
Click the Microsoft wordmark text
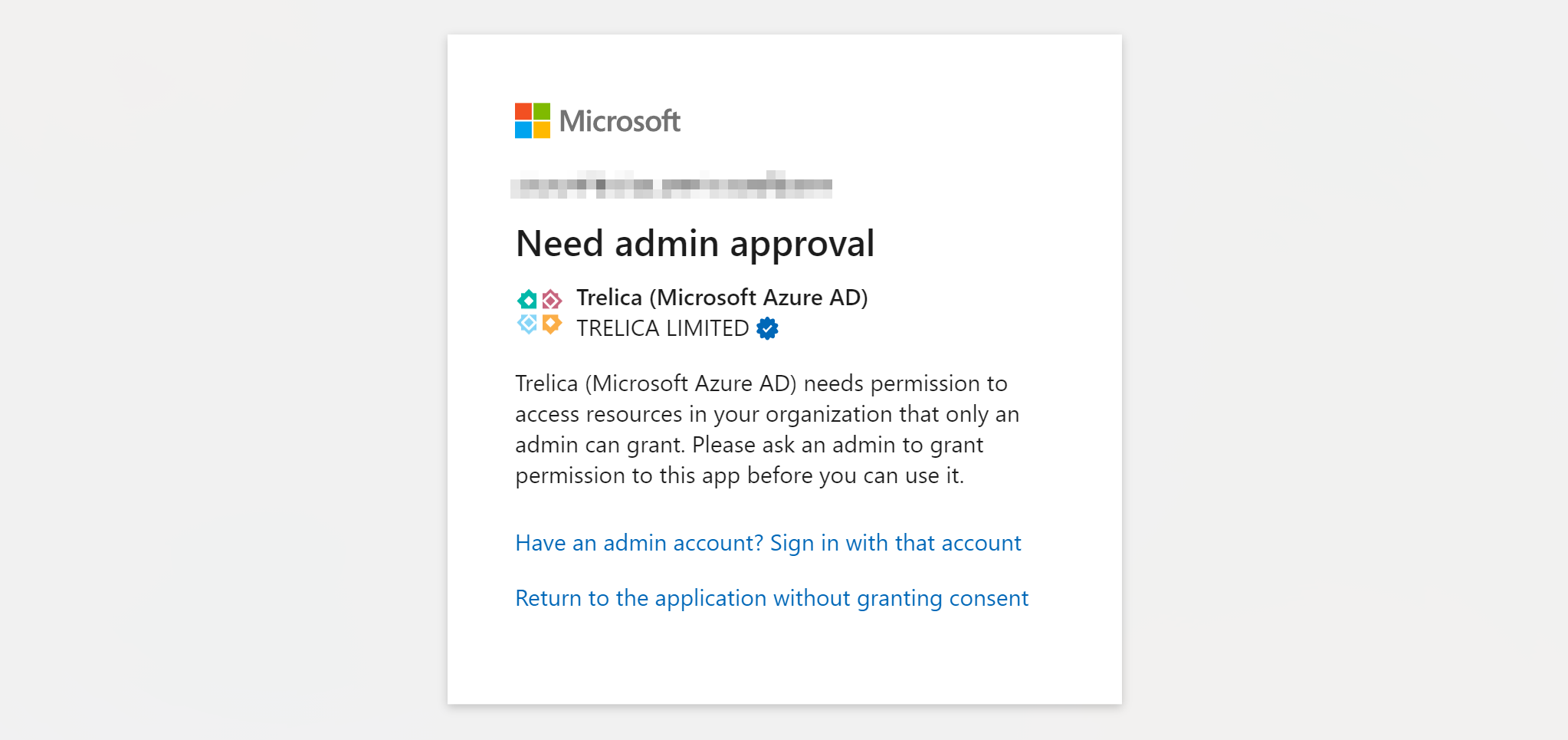[619, 121]
